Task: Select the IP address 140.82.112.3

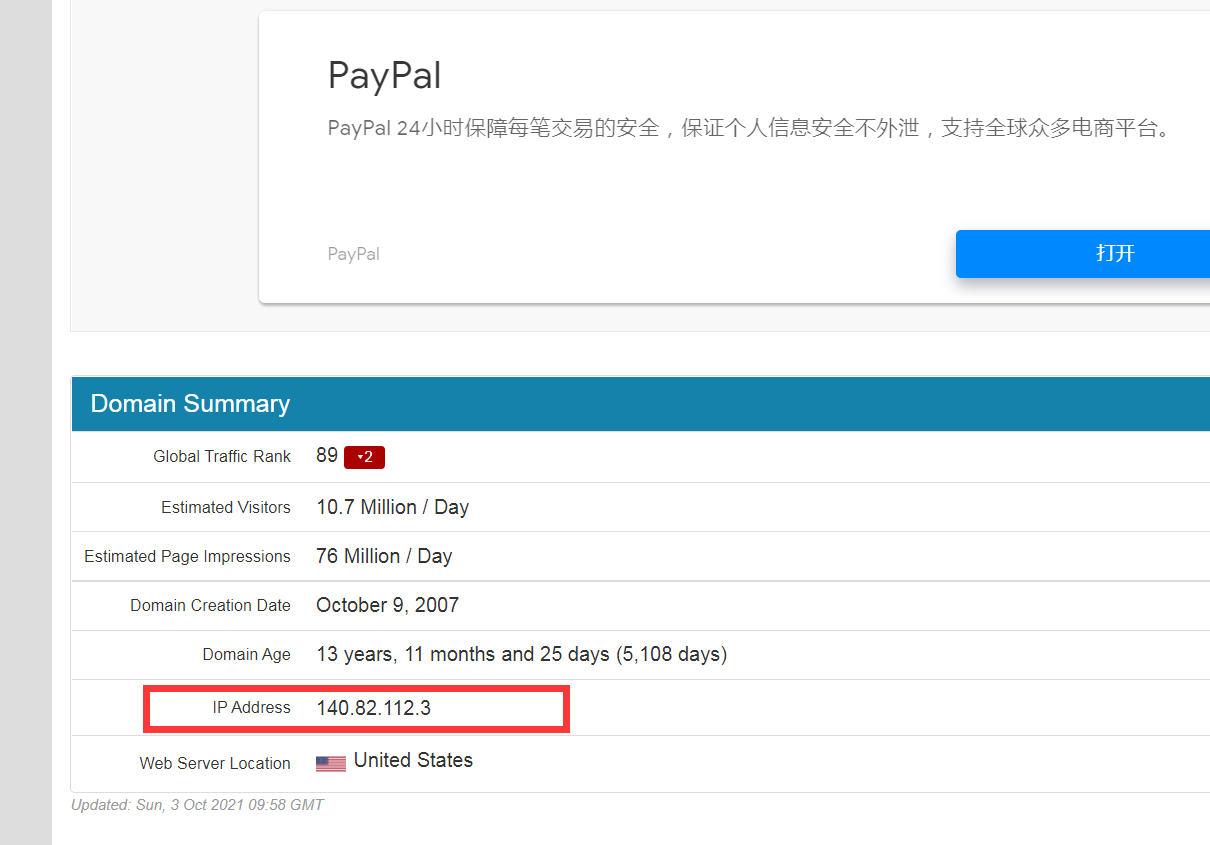Action: point(374,708)
